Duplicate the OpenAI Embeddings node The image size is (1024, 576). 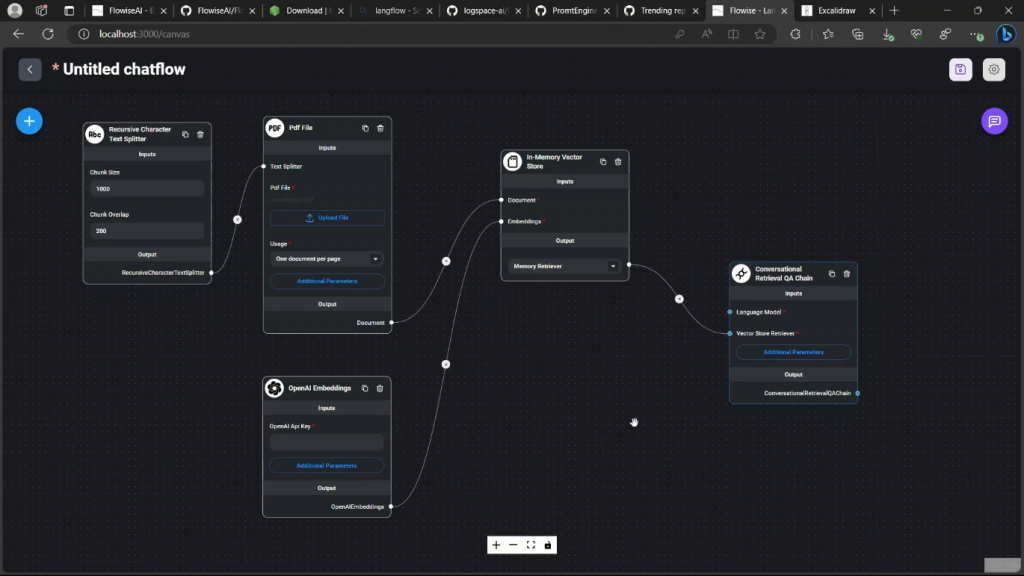pos(364,388)
